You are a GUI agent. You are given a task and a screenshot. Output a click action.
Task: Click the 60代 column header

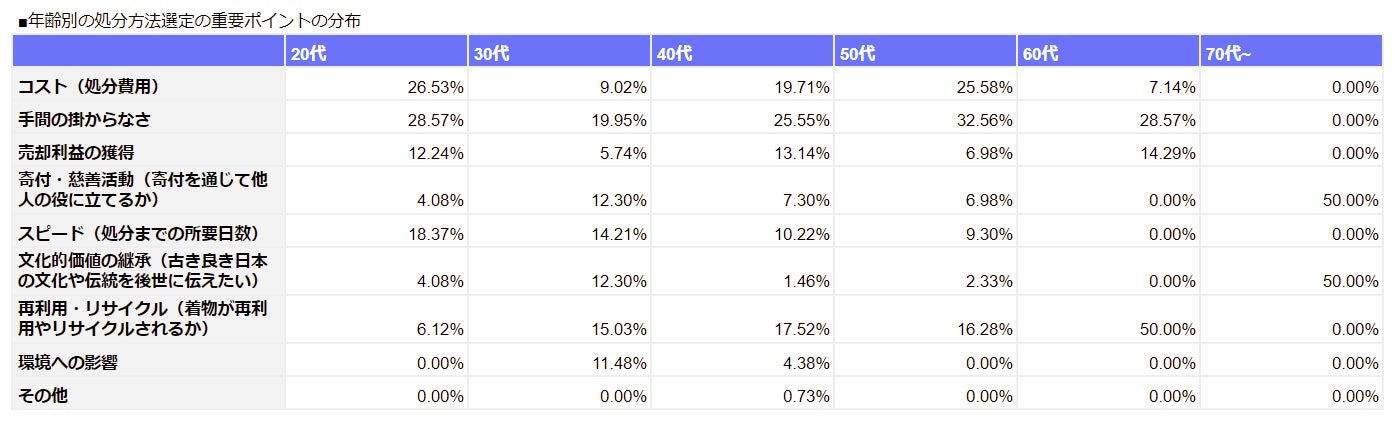tap(1040, 54)
